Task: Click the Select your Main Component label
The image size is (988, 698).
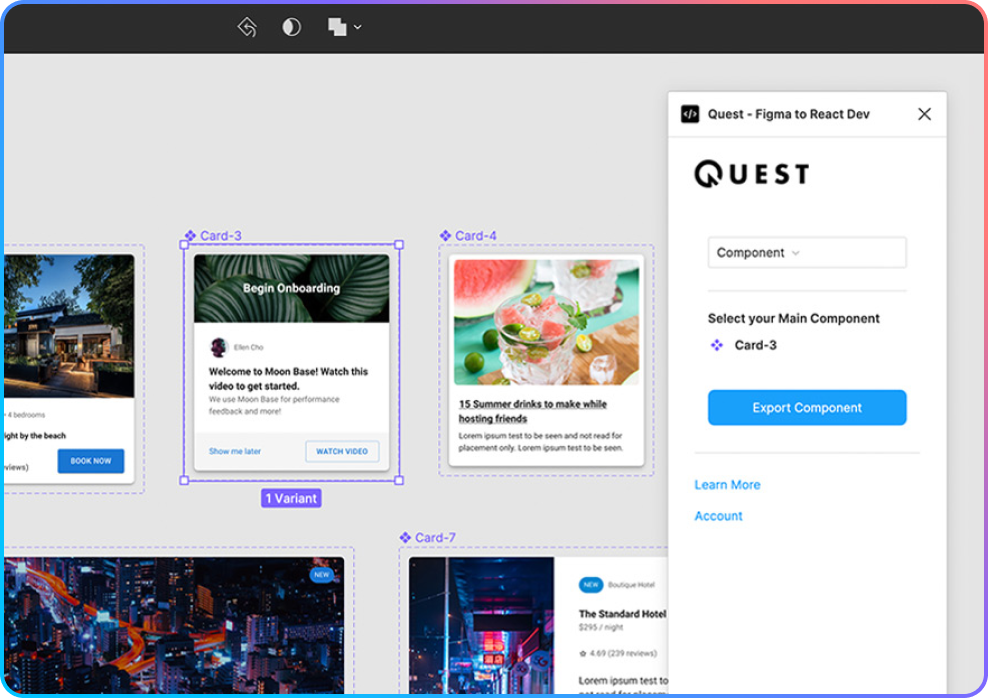Action: coord(793,318)
